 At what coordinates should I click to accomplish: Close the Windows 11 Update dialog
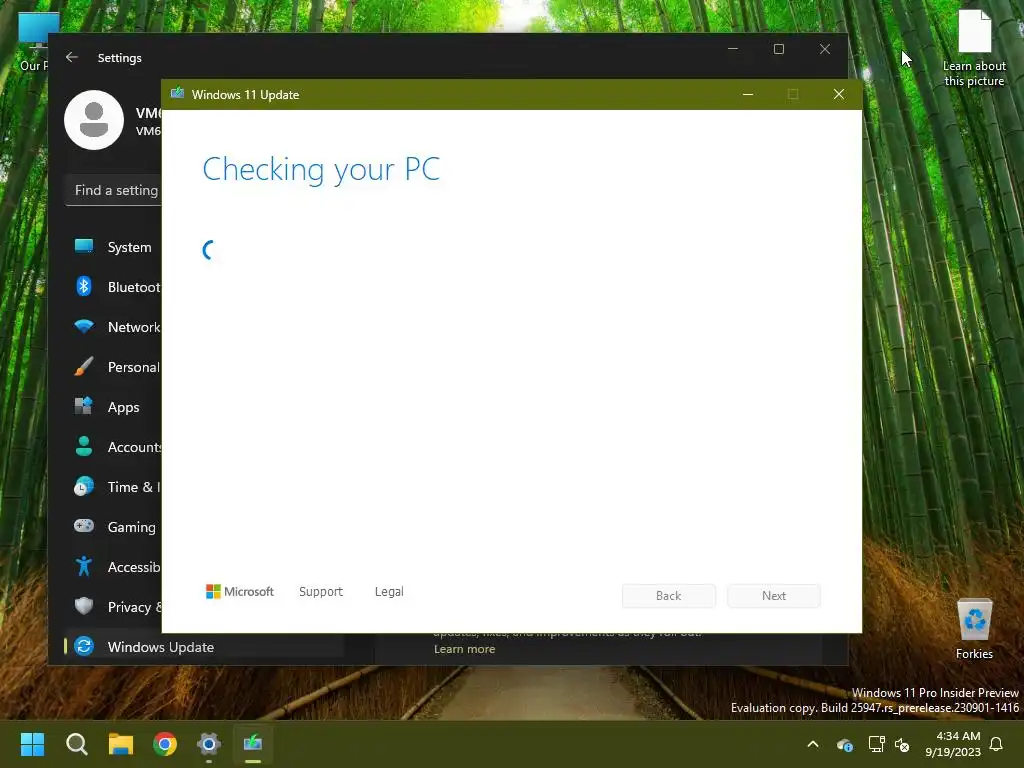pos(839,95)
